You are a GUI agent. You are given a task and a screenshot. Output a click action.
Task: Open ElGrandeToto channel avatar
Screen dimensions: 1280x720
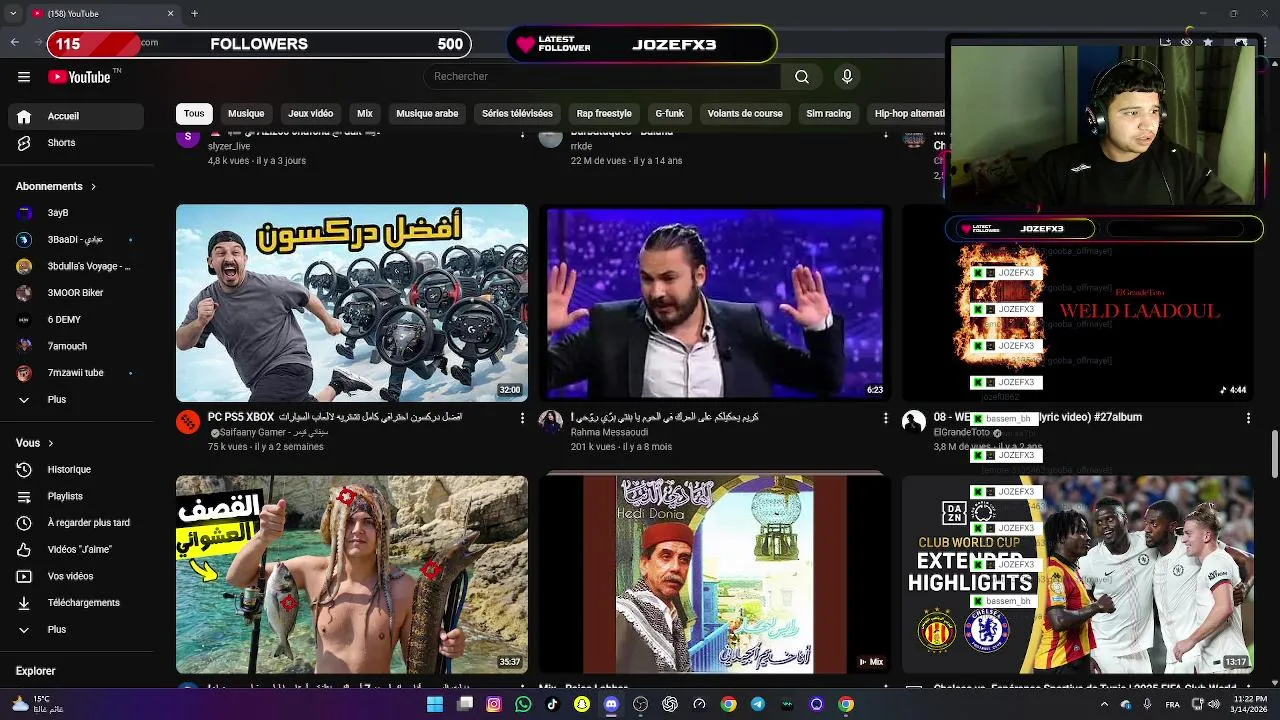pyautogui.click(x=914, y=422)
